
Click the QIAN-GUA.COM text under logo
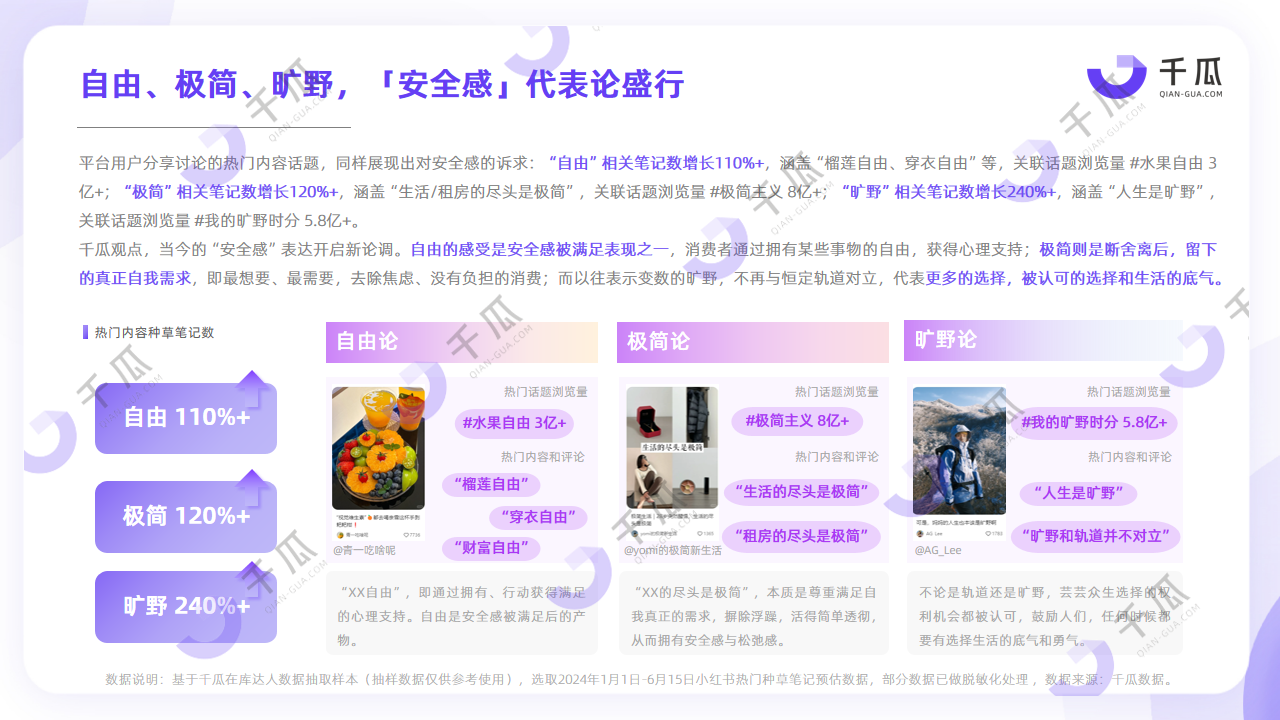tap(1190, 94)
